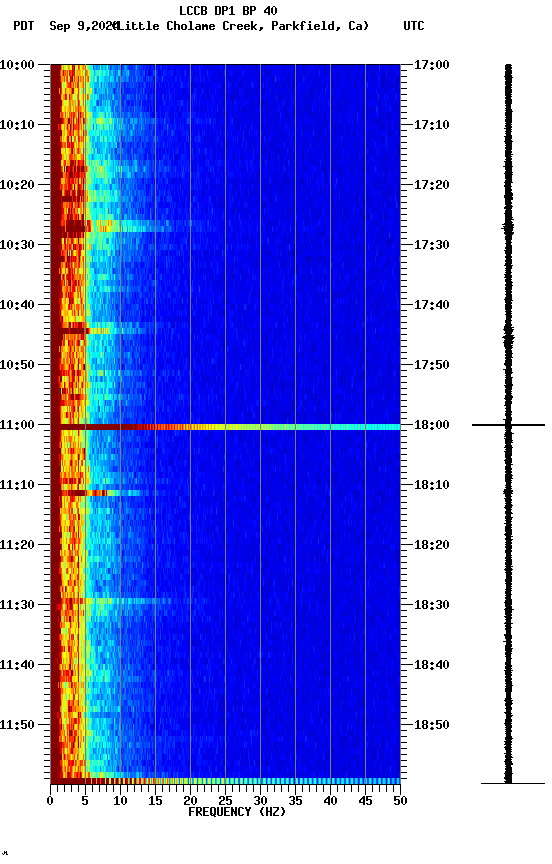Click the '18:30' UTC time label
552x864 pixels.
[x=432, y=606]
